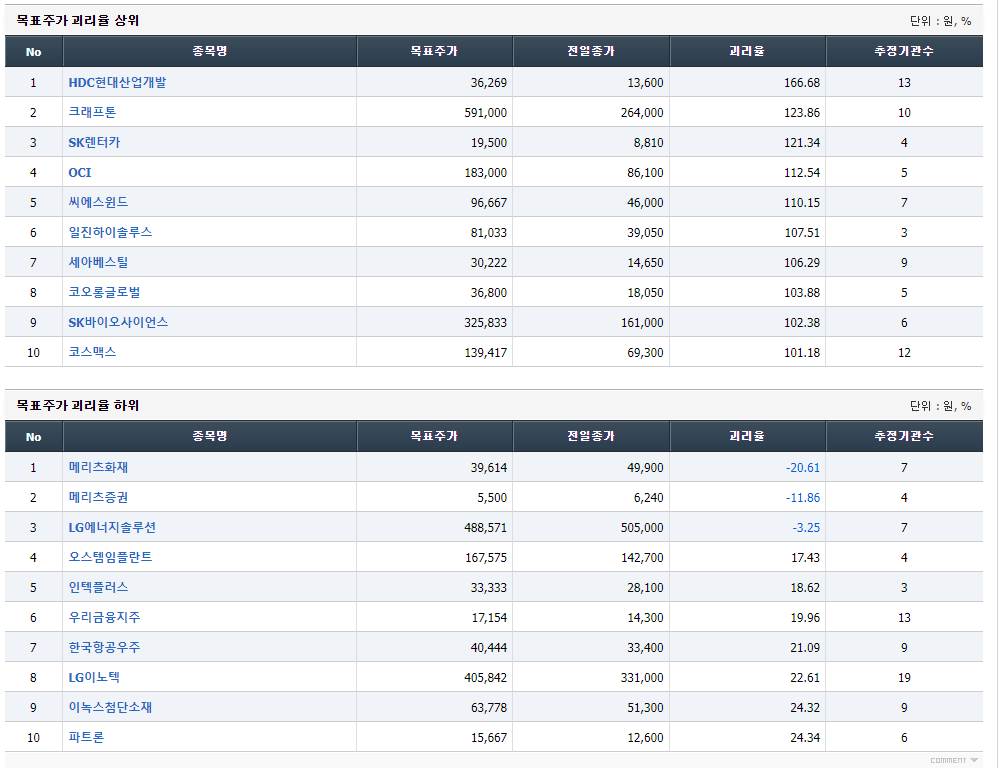The width and height of the screenshot is (1005, 768).
Task: Open the 오스템임플란트 stock link
Action: (110, 557)
